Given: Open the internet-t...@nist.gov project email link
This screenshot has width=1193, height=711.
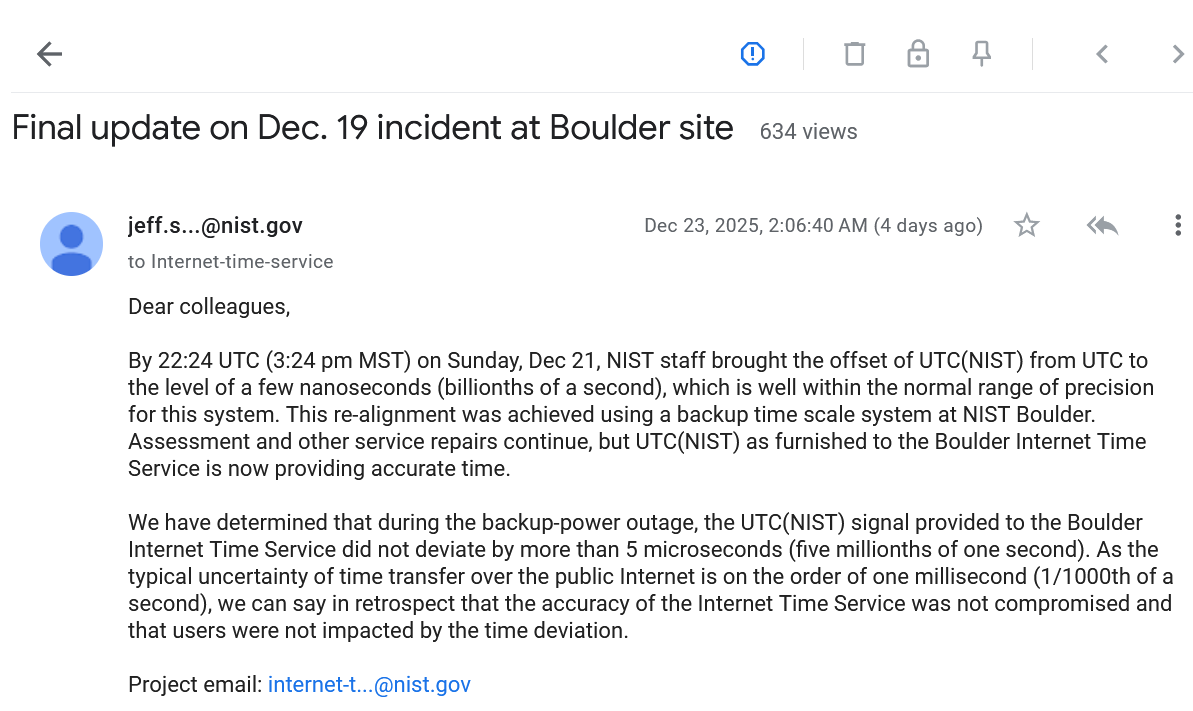Looking at the screenshot, I should point(369,685).
